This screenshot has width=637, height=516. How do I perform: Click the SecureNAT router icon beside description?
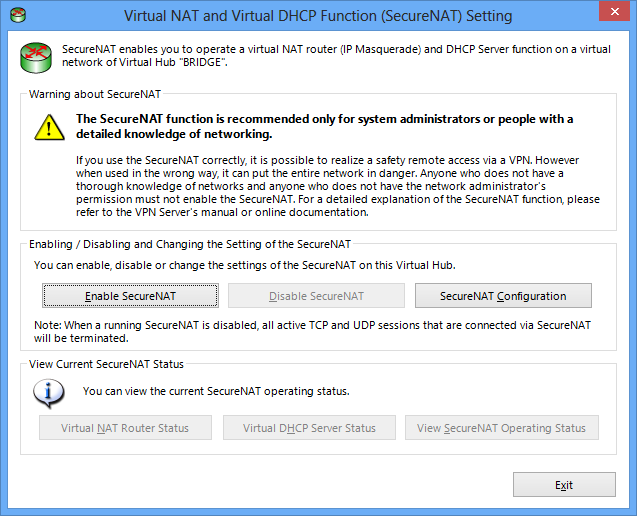point(36,58)
